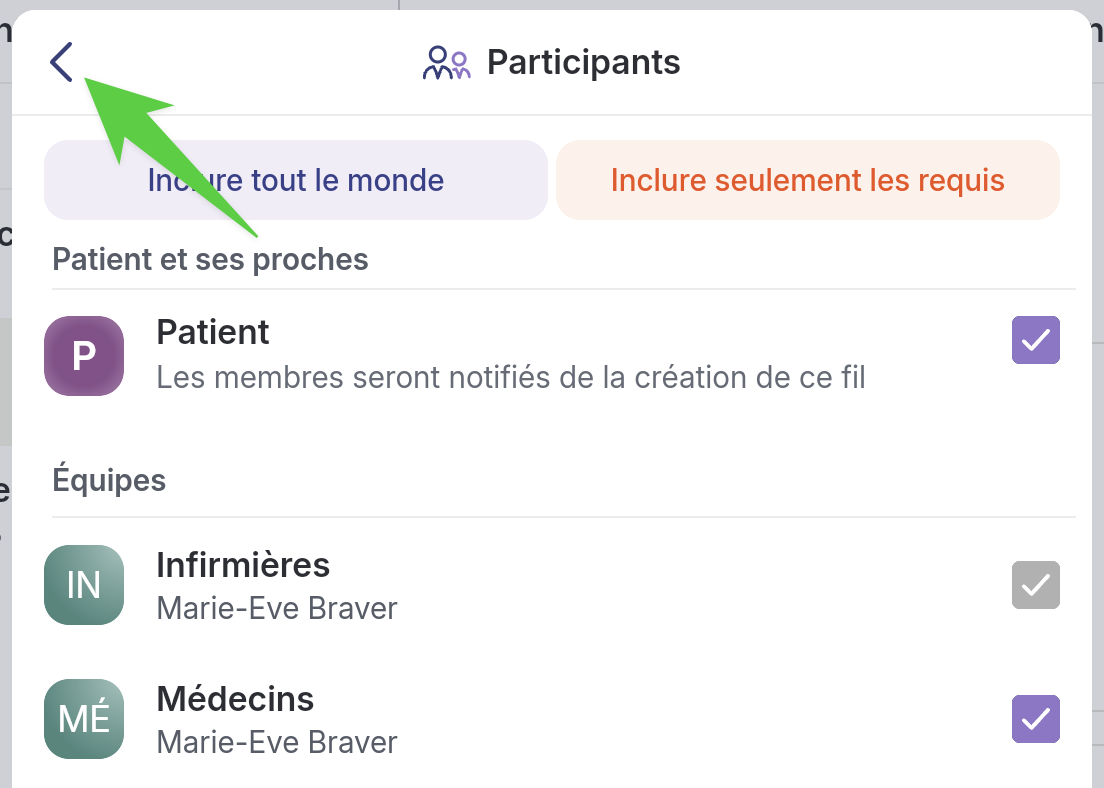Uncheck the Patient checkbox
The width and height of the screenshot is (1104, 788).
click(1035, 340)
